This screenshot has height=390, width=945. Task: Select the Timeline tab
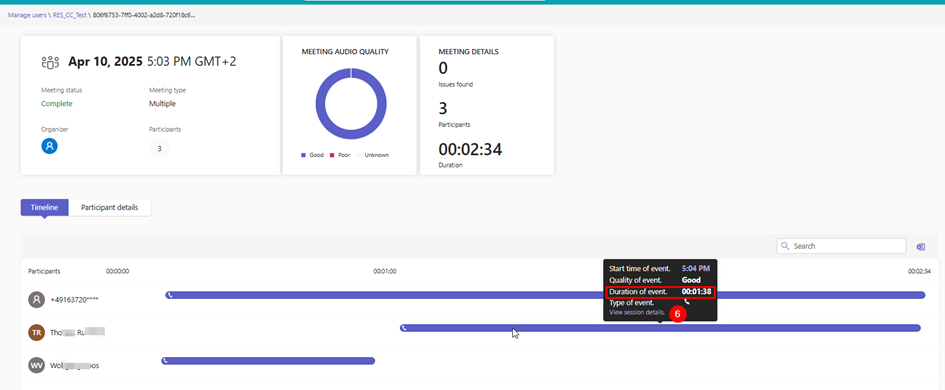pos(45,207)
